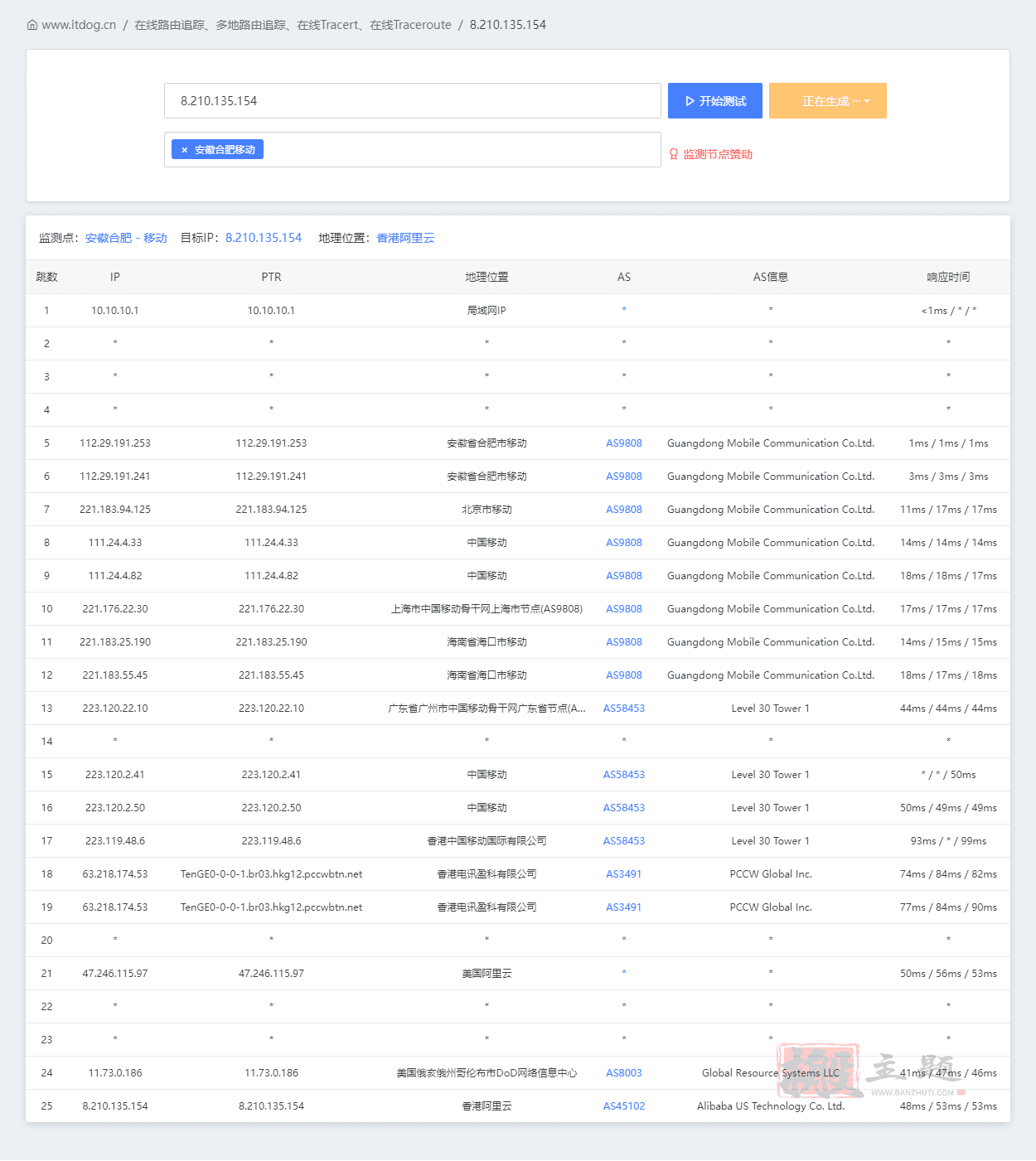Select IP cell 223.119.48.6
Screen dimensions: 1036x1161
point(115,841)
